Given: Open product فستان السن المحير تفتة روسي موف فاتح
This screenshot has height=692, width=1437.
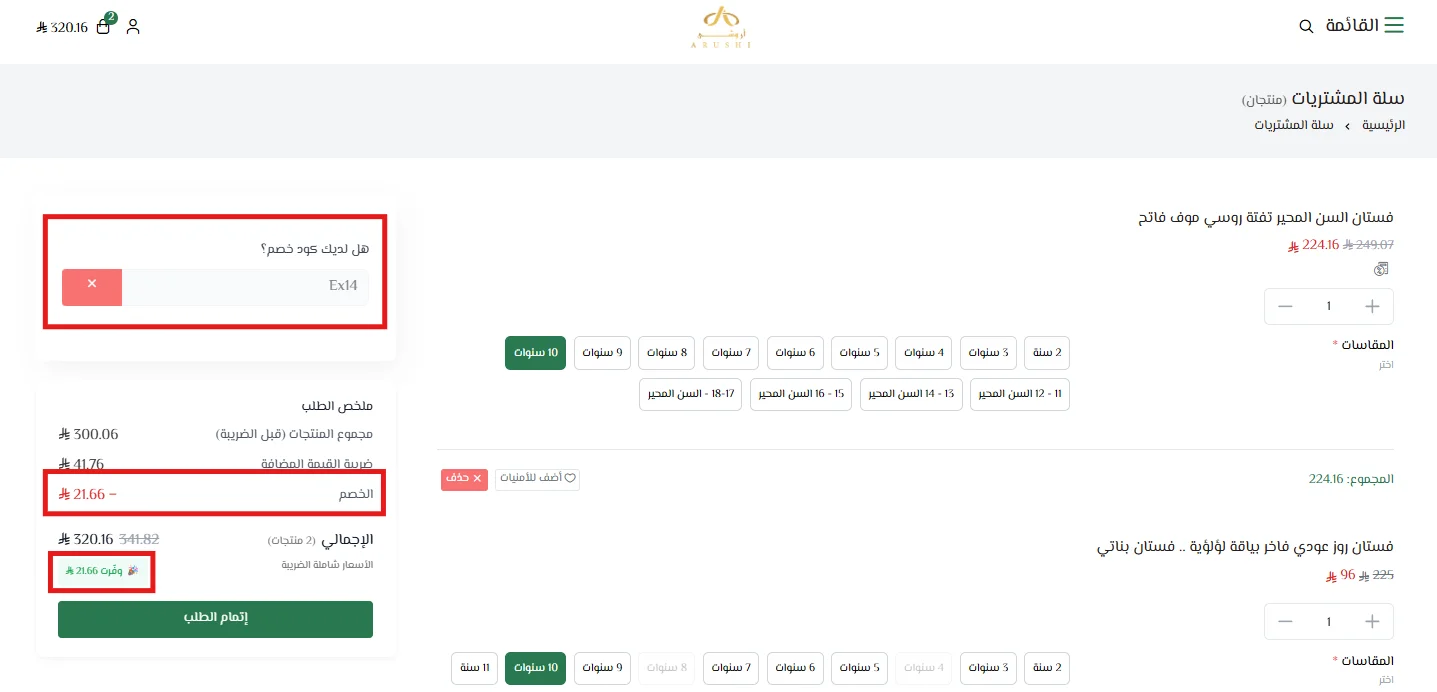Looking at the screenshot, I should pos(1266,217).
